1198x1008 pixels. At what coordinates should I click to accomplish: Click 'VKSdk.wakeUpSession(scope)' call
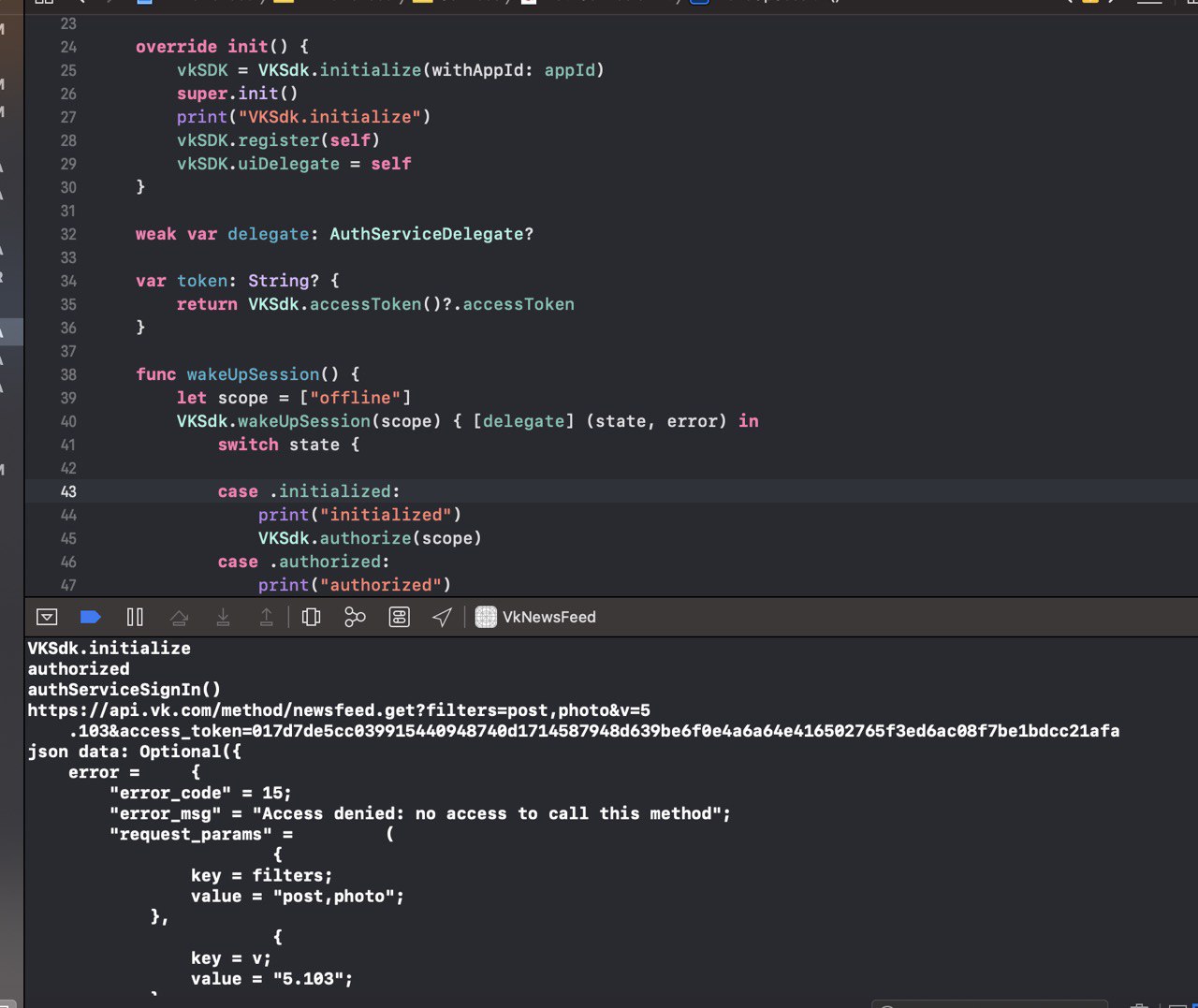click(x=309, y=421)
